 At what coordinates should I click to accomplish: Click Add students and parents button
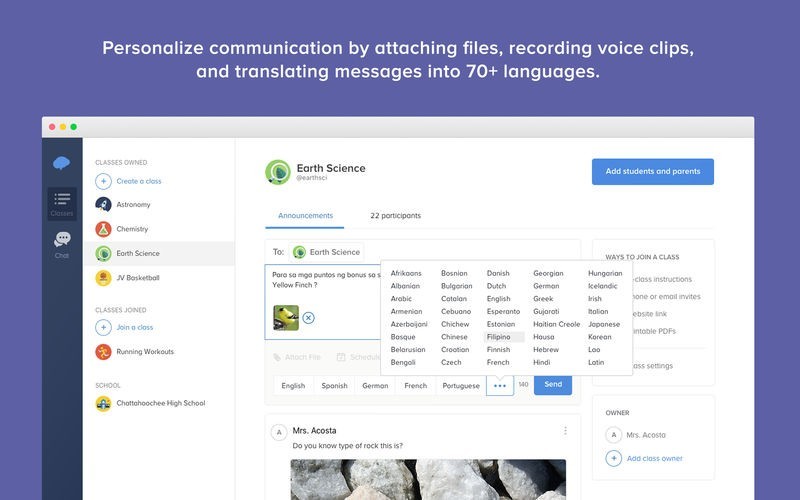652,171
